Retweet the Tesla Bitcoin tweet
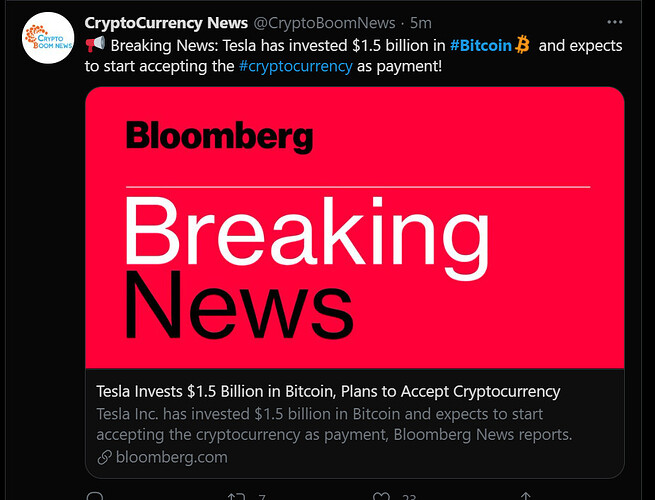Image resolution: width=655 pixels, height=500 pixels. tap(237, 497)
